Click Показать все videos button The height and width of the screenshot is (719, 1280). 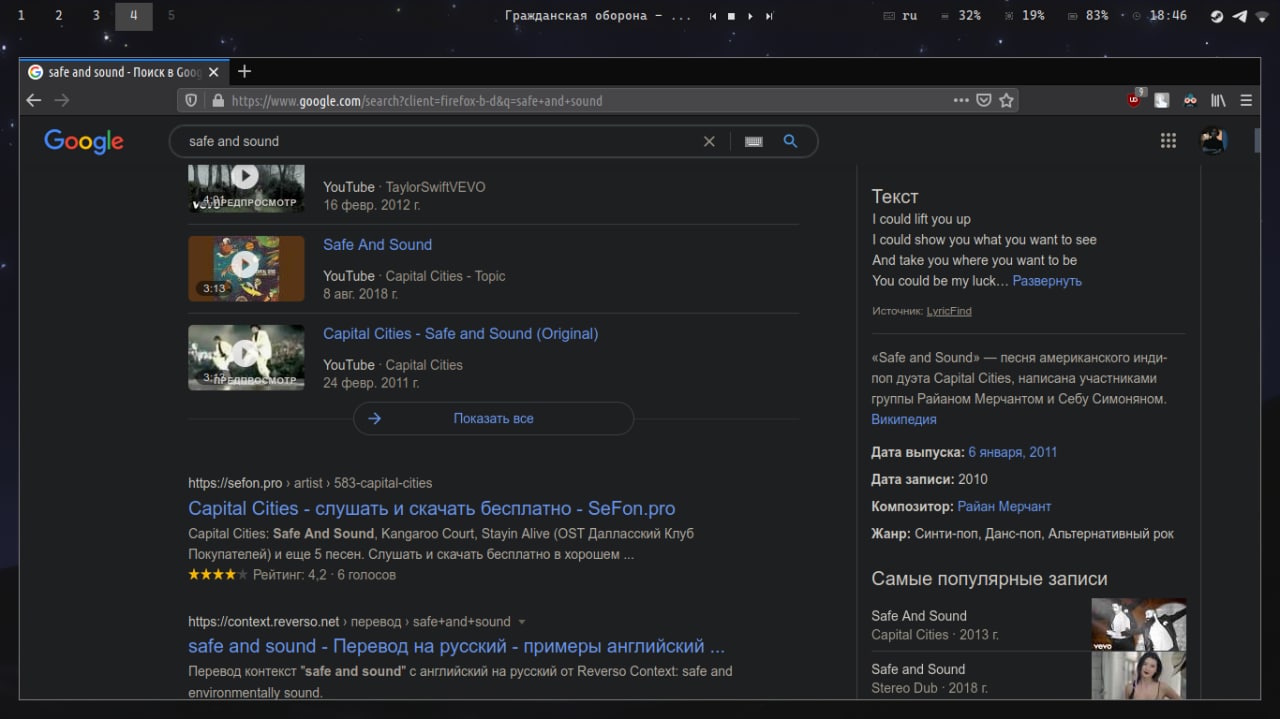tap(493, 419)
